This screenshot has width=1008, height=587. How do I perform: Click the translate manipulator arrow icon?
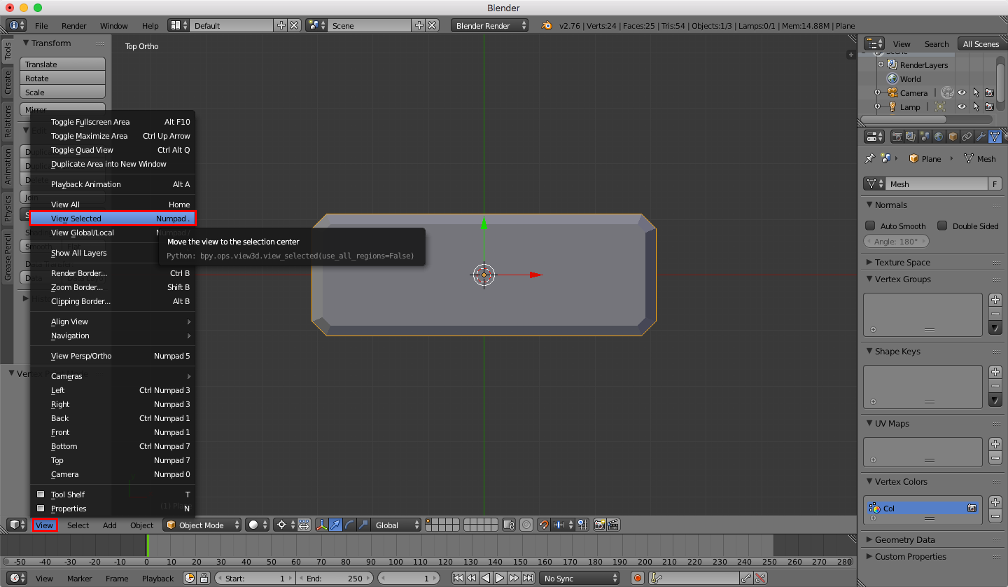pos(336,525)
